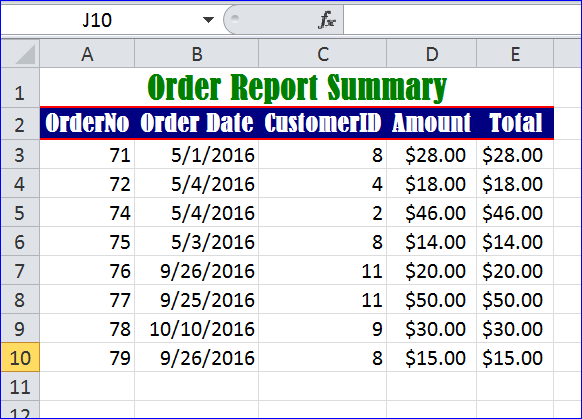Viewport: 582px width, 419px height.
Task: Select Amount cell $46.00 in column D
Action: point(432,213)
